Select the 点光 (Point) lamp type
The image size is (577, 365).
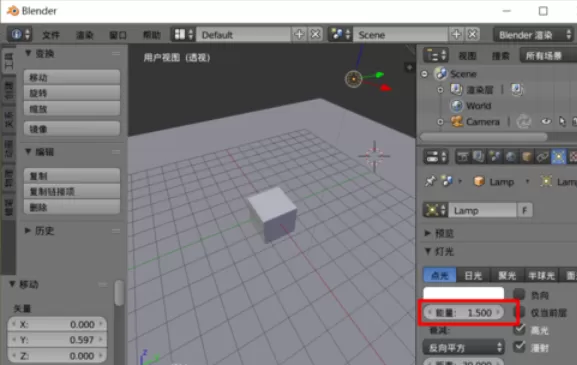point(440,275)
